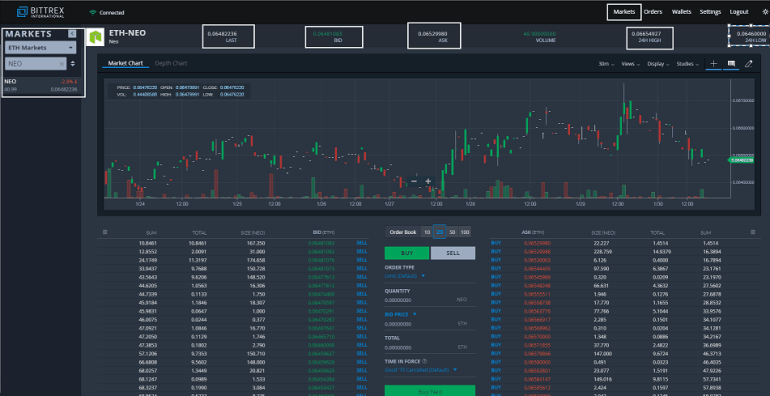Open the Bid Price dropdown

(400, 314)
